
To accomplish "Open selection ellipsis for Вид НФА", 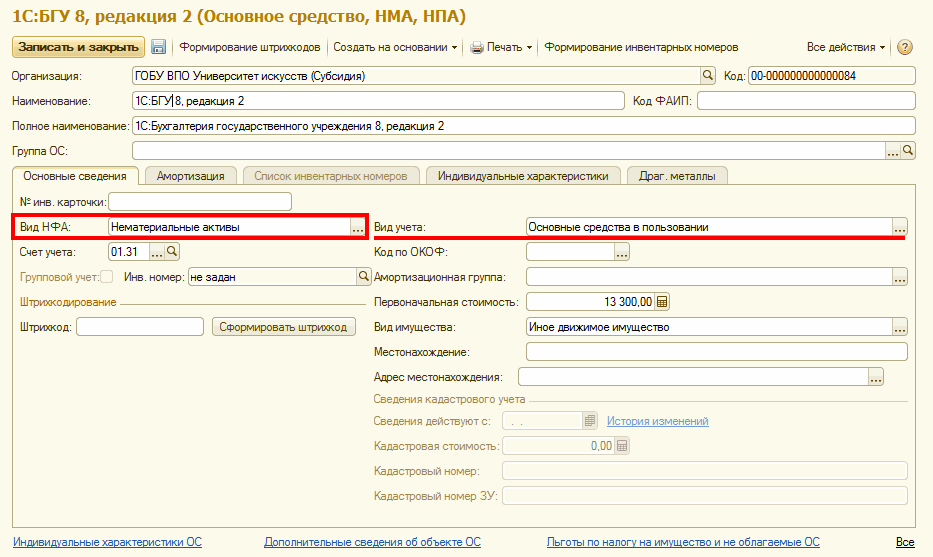I will (357, 227).
